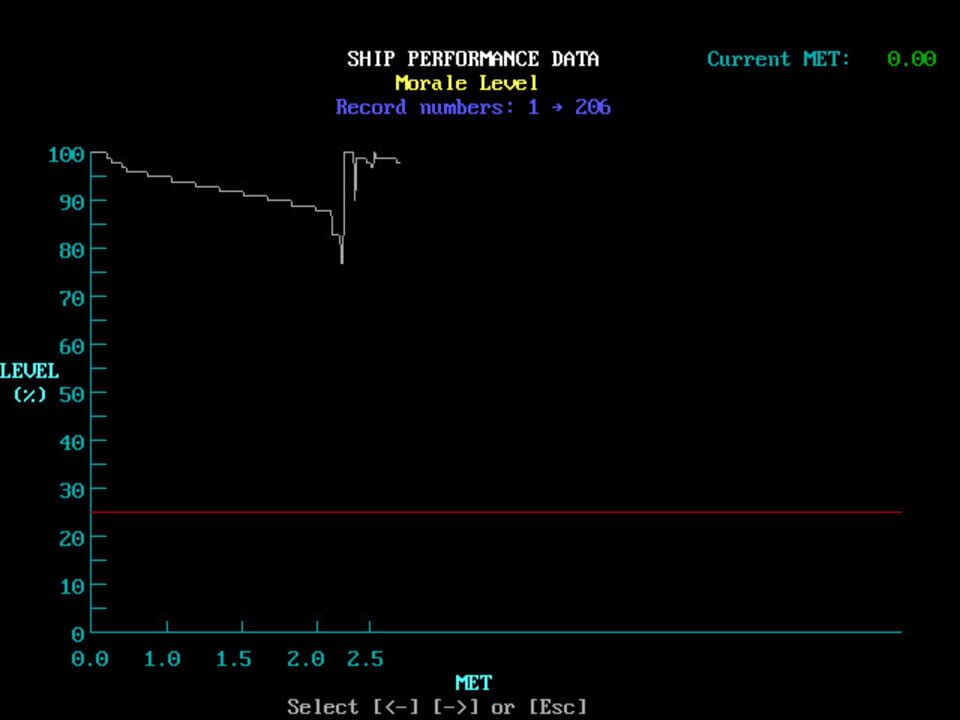The width and height of the screenshot is (960, 720).
Task: Select the [Esc] option at bottom
Action: tap(557, 707)
